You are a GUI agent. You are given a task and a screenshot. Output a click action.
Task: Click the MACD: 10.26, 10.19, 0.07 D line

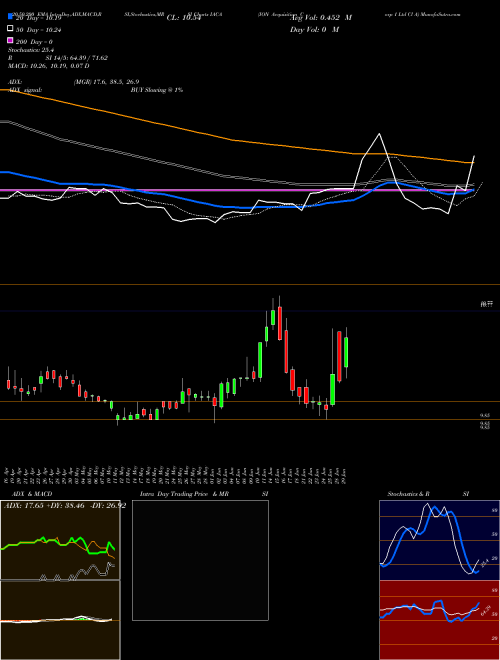(48, 66)
